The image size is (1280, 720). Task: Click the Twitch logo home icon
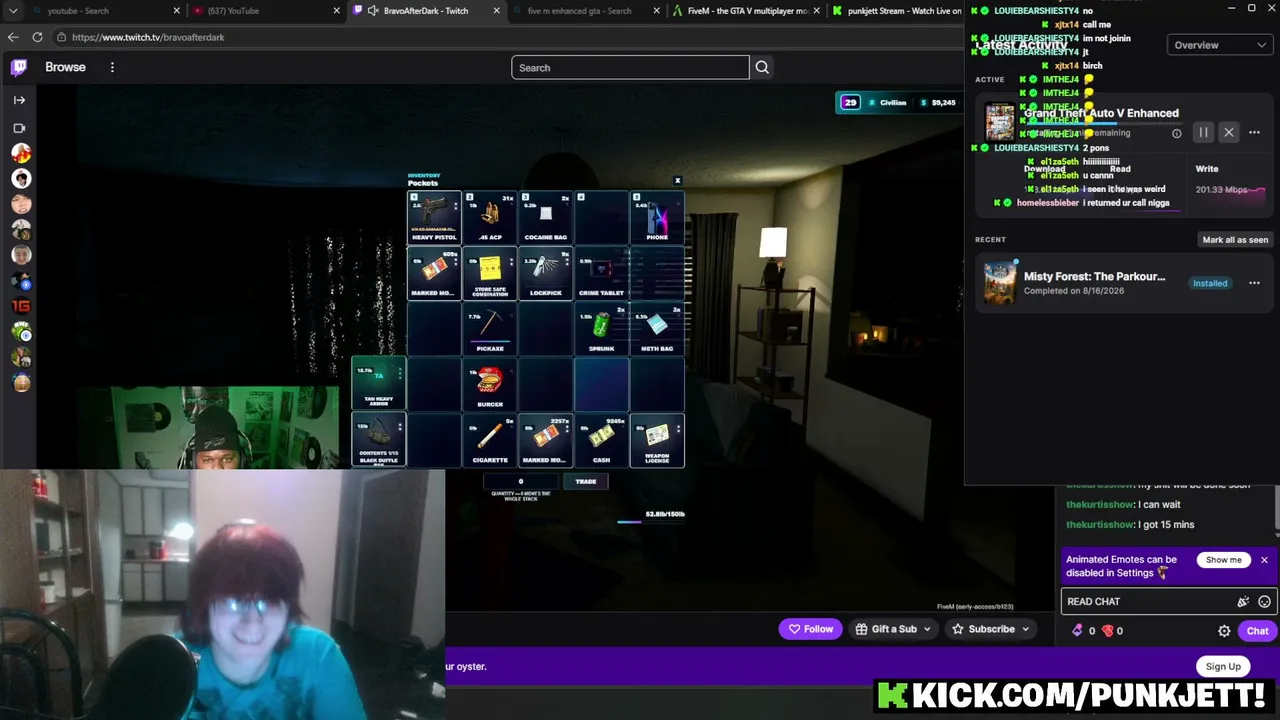point(19,67)
